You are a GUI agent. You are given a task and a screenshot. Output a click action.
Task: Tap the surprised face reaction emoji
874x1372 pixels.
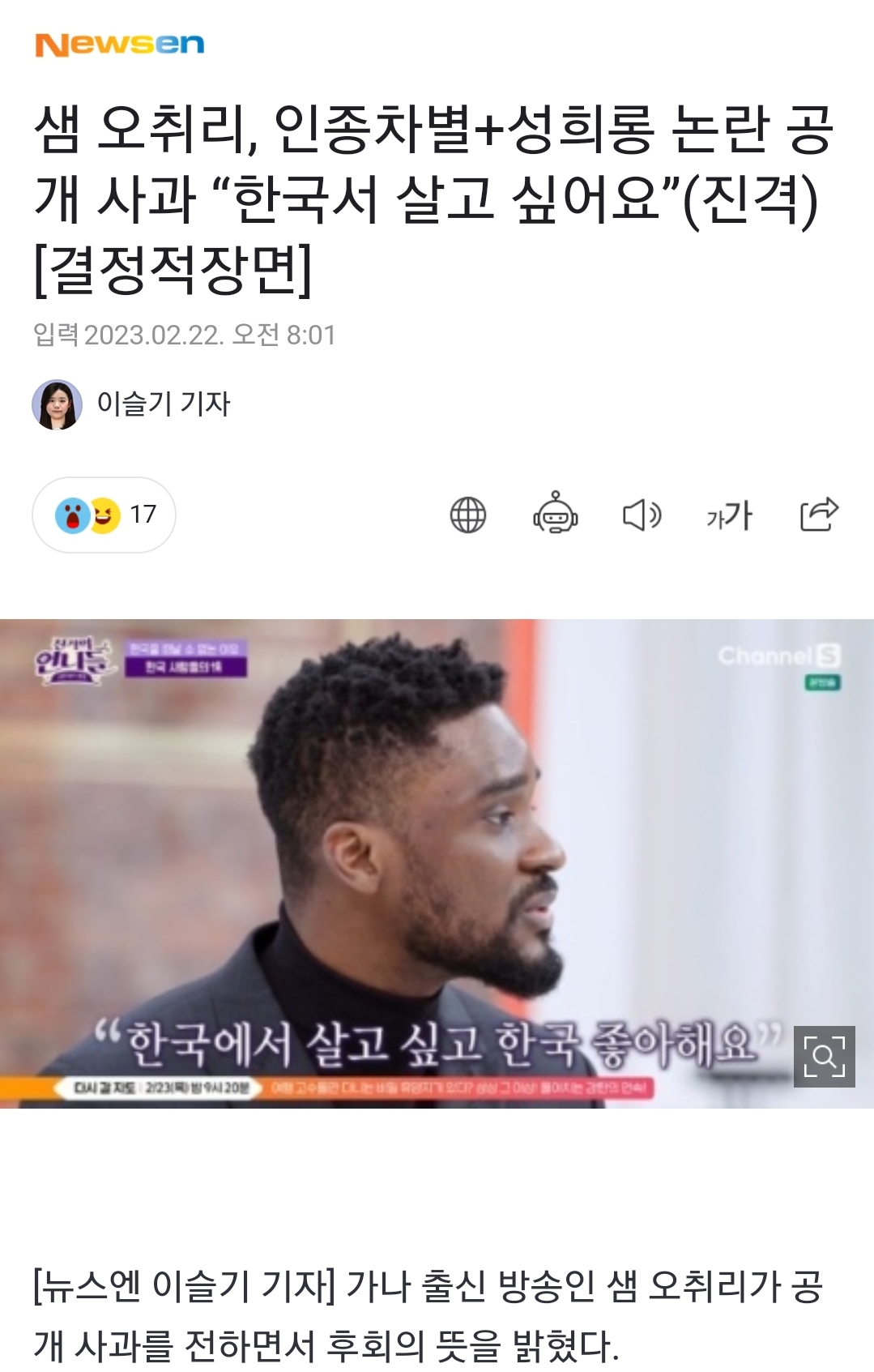[73, 515]
